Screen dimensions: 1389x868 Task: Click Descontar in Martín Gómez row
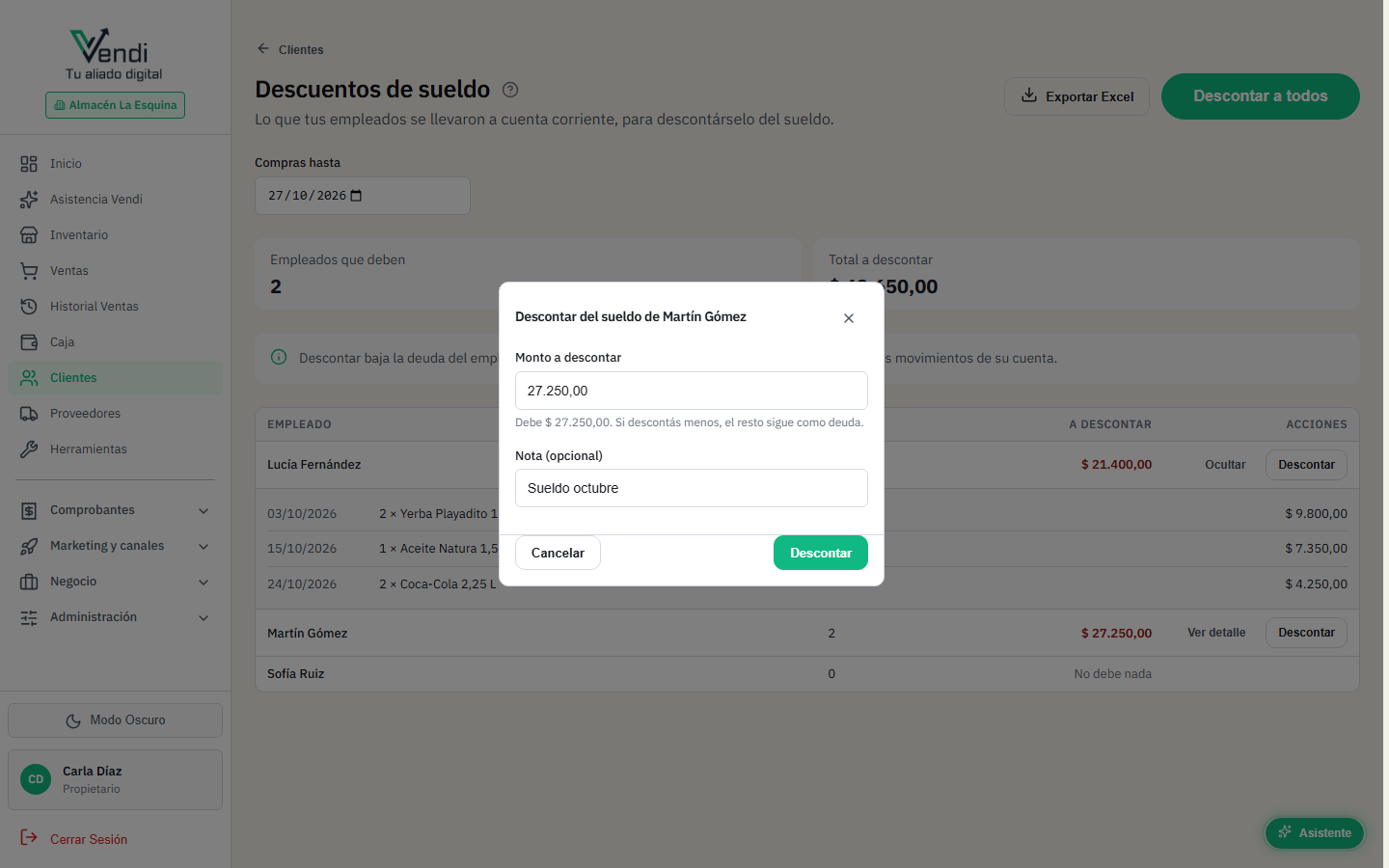1306,633
